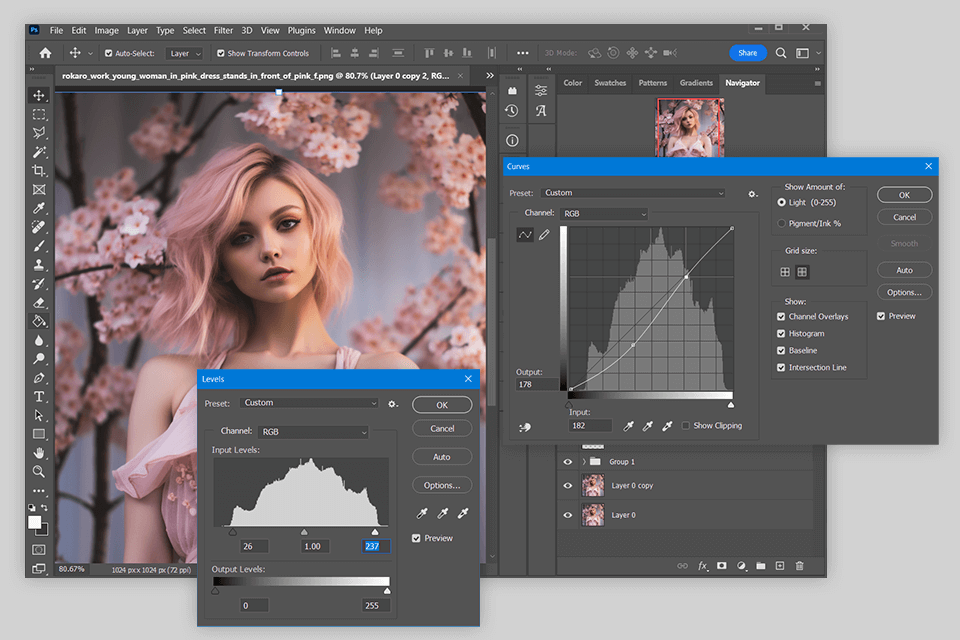Switch to the Patterns tab
The image size is (960, 640).
point(653,83)
